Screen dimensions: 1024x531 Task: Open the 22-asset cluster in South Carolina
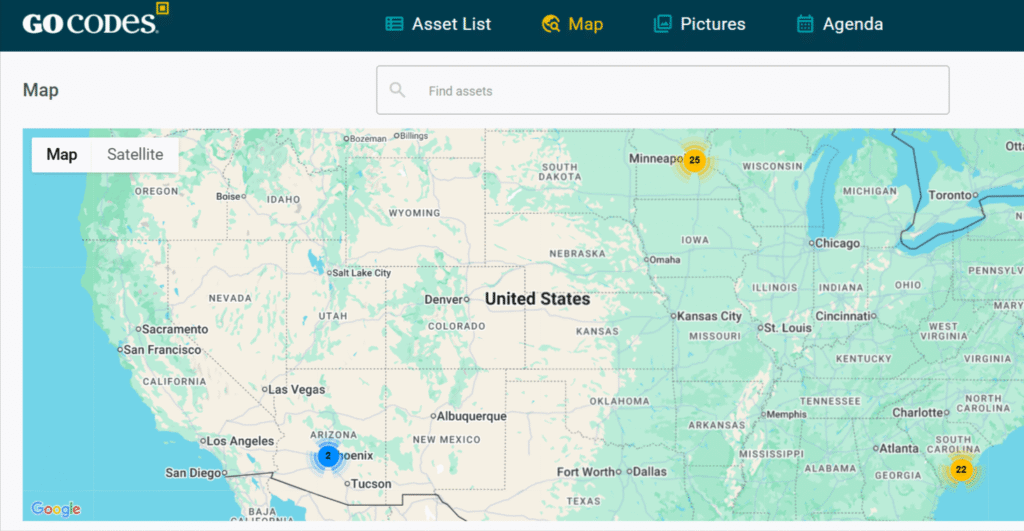click(961, 470)
